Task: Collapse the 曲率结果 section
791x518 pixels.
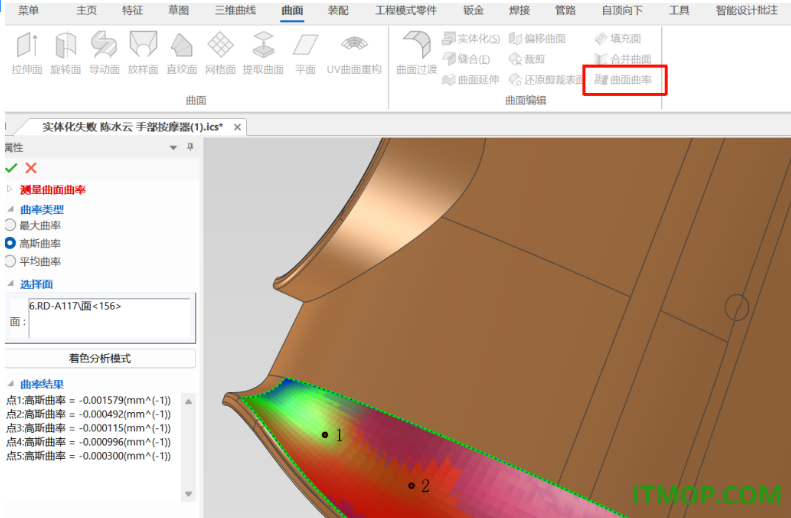Action: tap(11, 383)
